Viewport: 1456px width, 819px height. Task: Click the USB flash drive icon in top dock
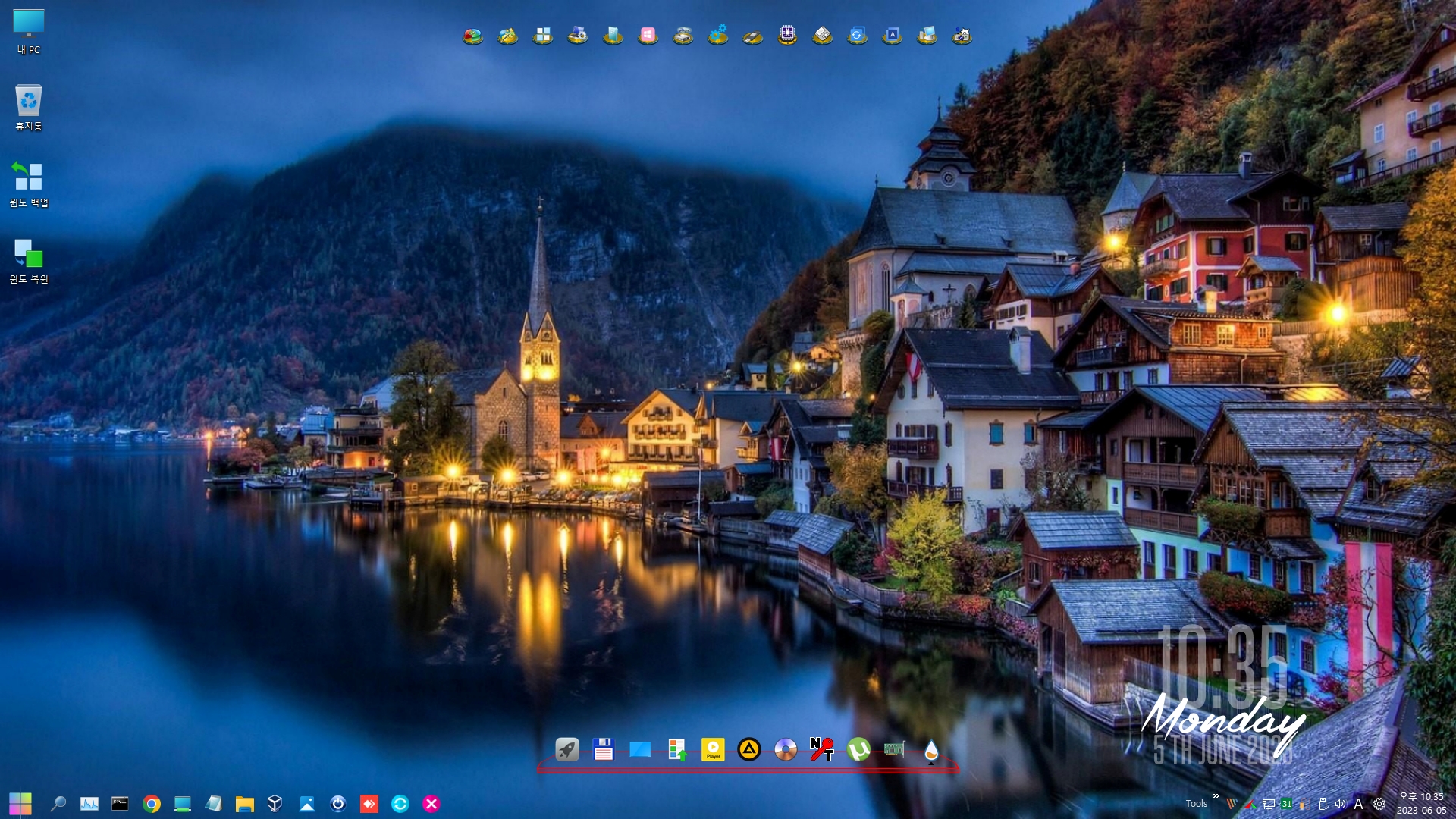(752, 36)
